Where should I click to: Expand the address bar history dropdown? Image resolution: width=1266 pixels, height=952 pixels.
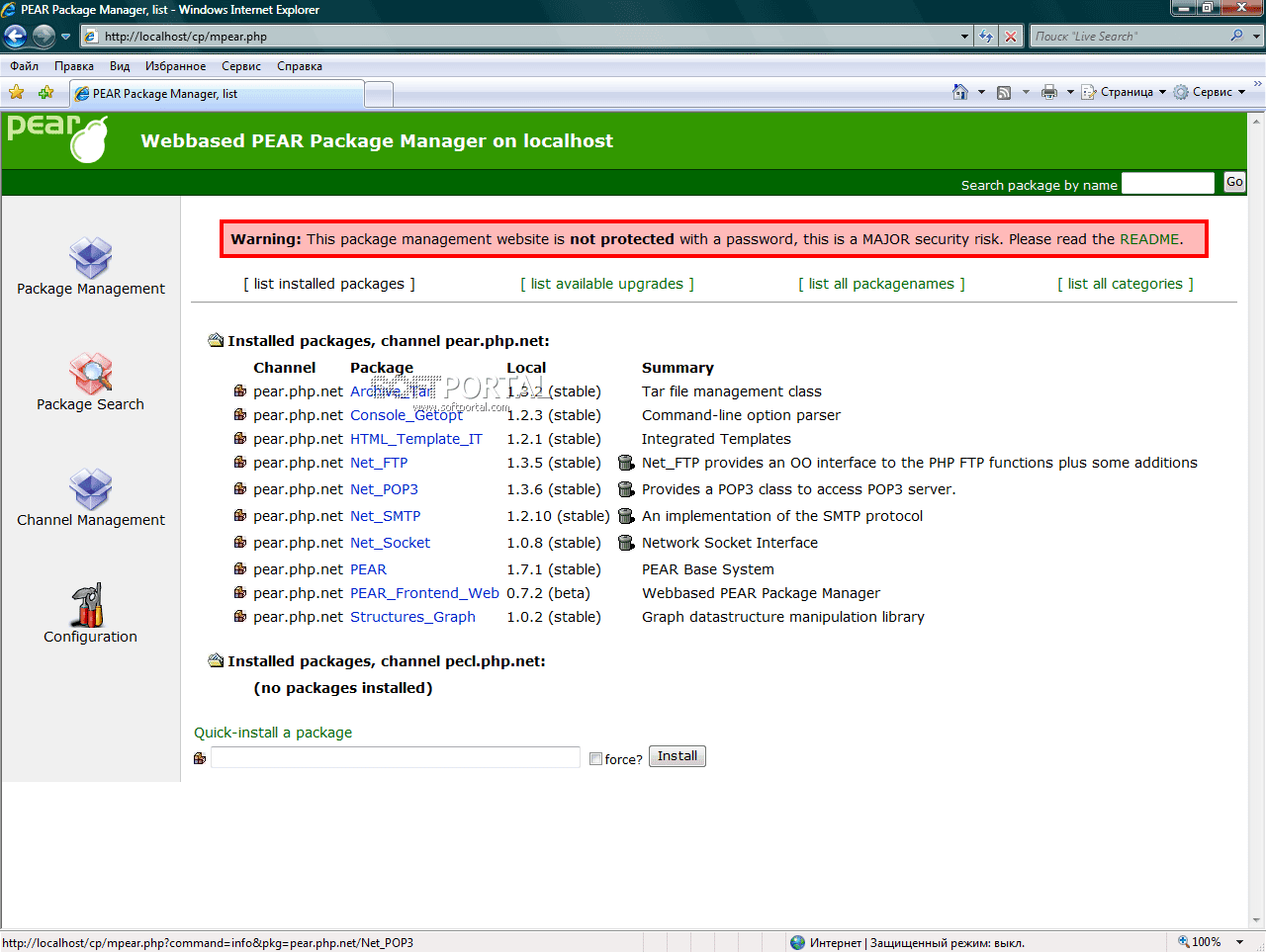tap(965, 37)
